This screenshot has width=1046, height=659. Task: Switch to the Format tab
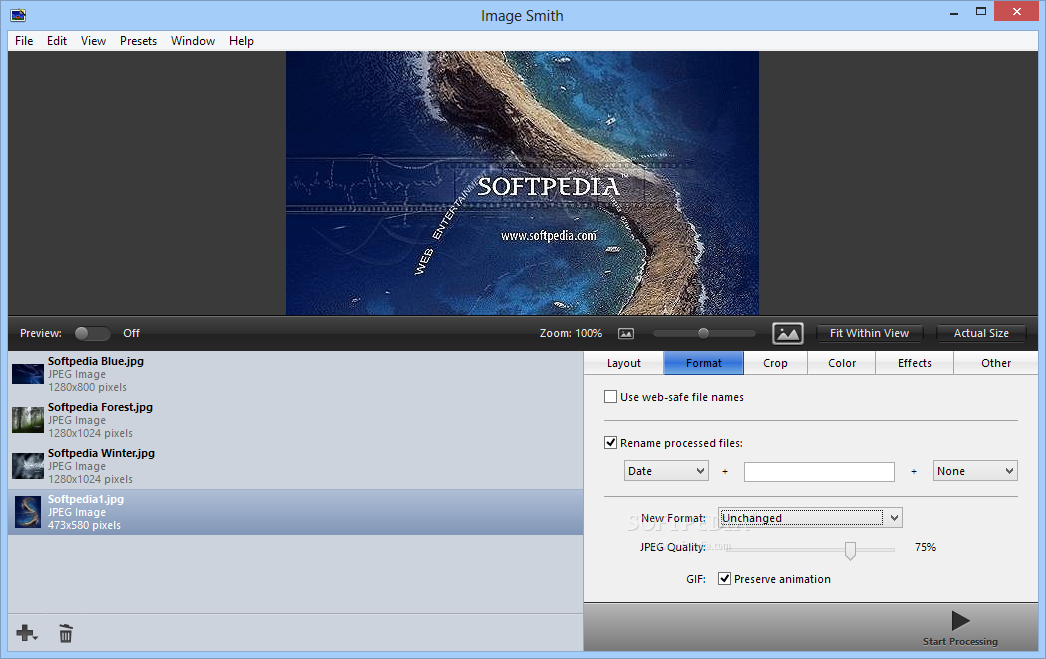pos(704,363)
